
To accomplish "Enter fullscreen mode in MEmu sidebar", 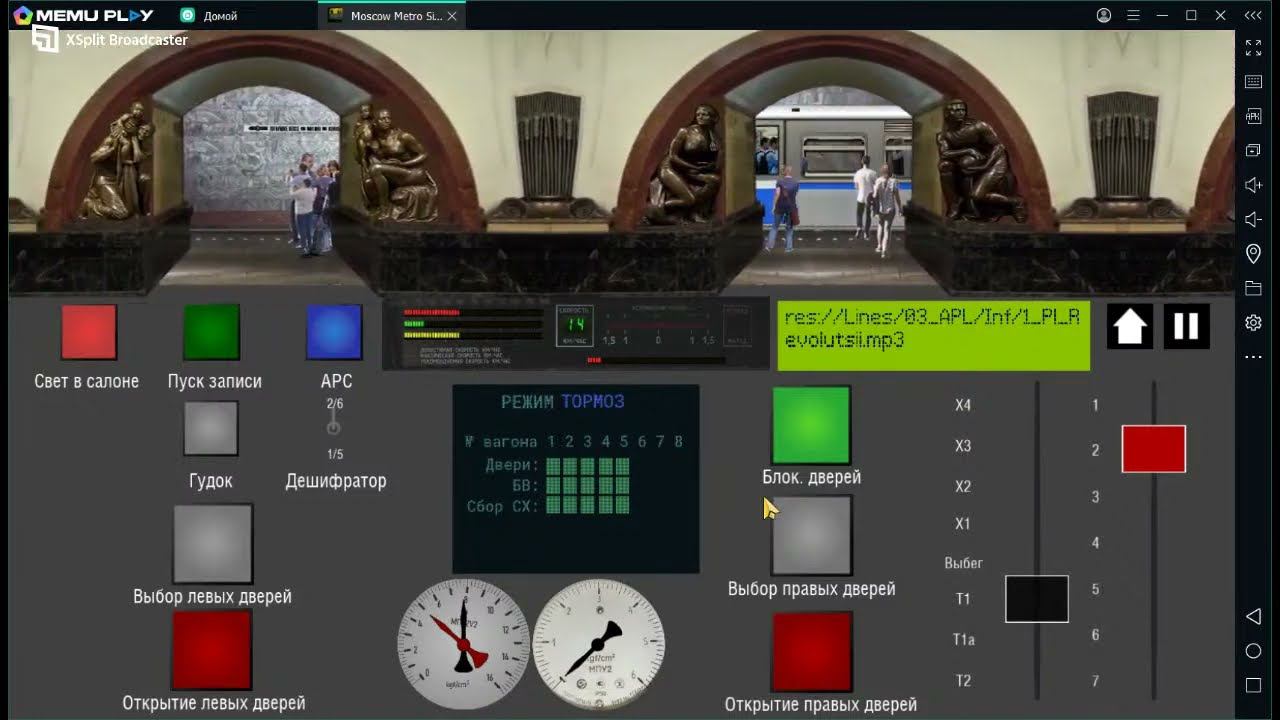I will click(x=1253, y=47).
